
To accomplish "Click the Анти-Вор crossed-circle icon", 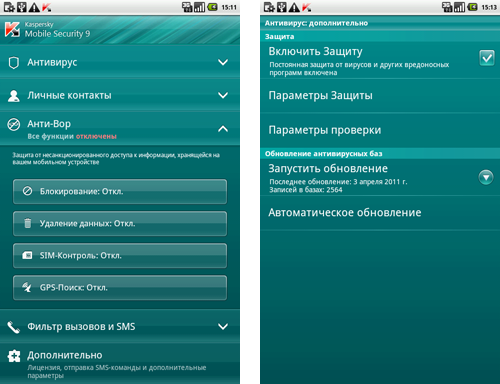I will tap(14, 125).
